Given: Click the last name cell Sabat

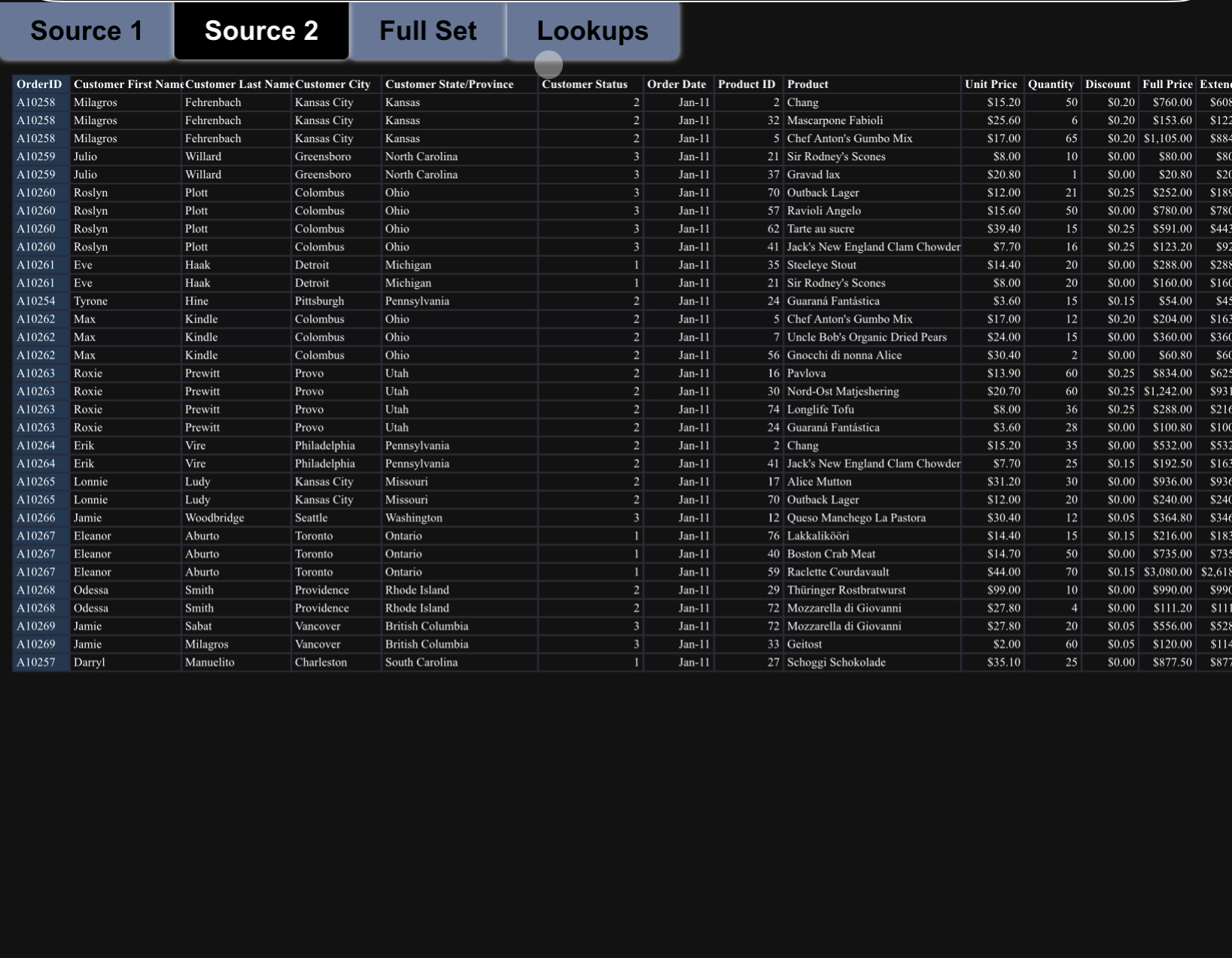Looking at the screenshot, I should click(x=236, y=626).
